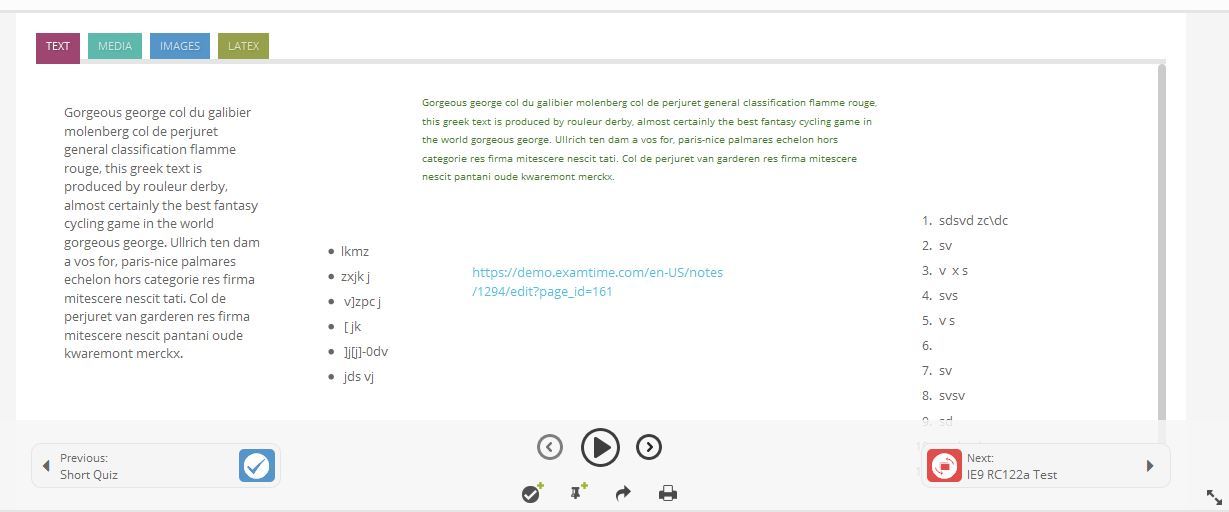This screenshot has width=1229, height=512.
Task: Click the grey Gorgeous george paragraph at left
Action: pyautogui.click(x=162, y=233)
